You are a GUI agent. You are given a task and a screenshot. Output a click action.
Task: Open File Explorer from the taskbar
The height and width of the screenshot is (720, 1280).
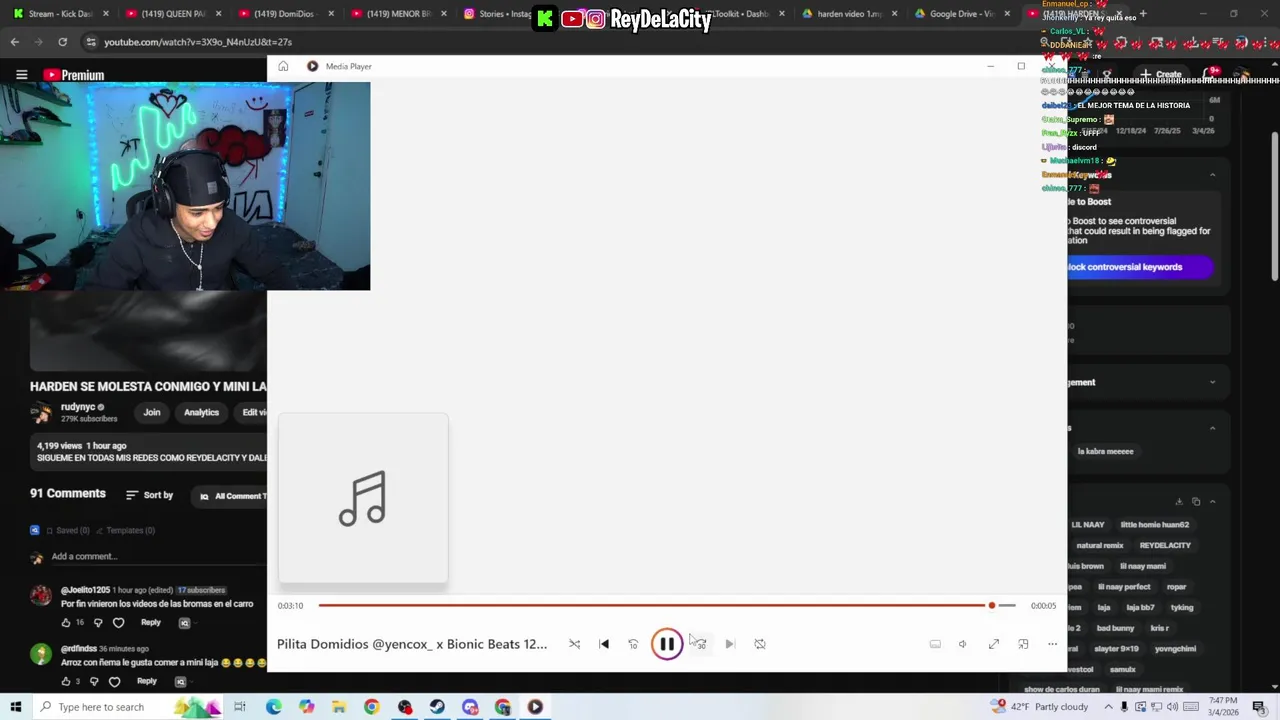click(x=339, y=707)
